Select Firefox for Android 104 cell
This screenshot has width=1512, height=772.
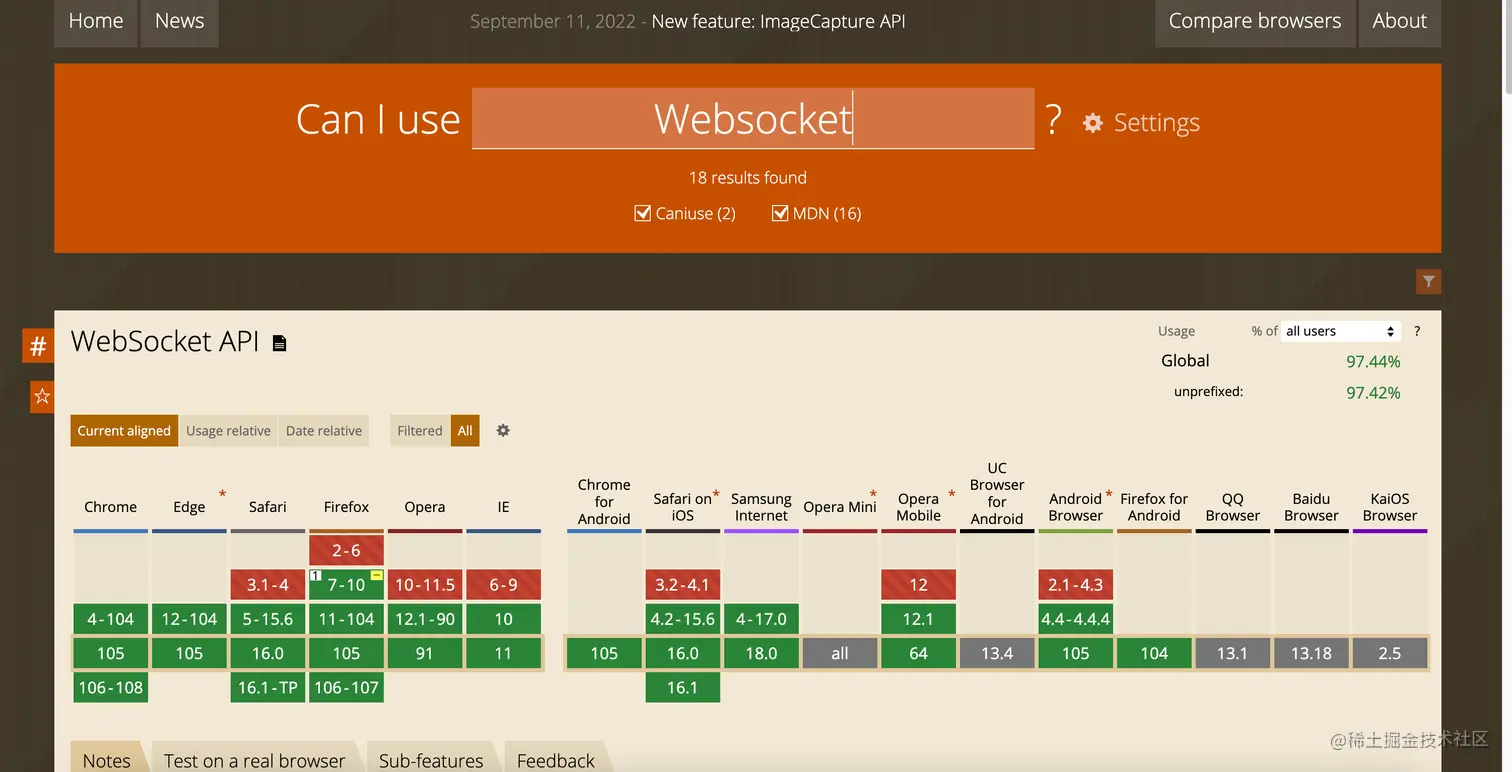pos(1154,653)
